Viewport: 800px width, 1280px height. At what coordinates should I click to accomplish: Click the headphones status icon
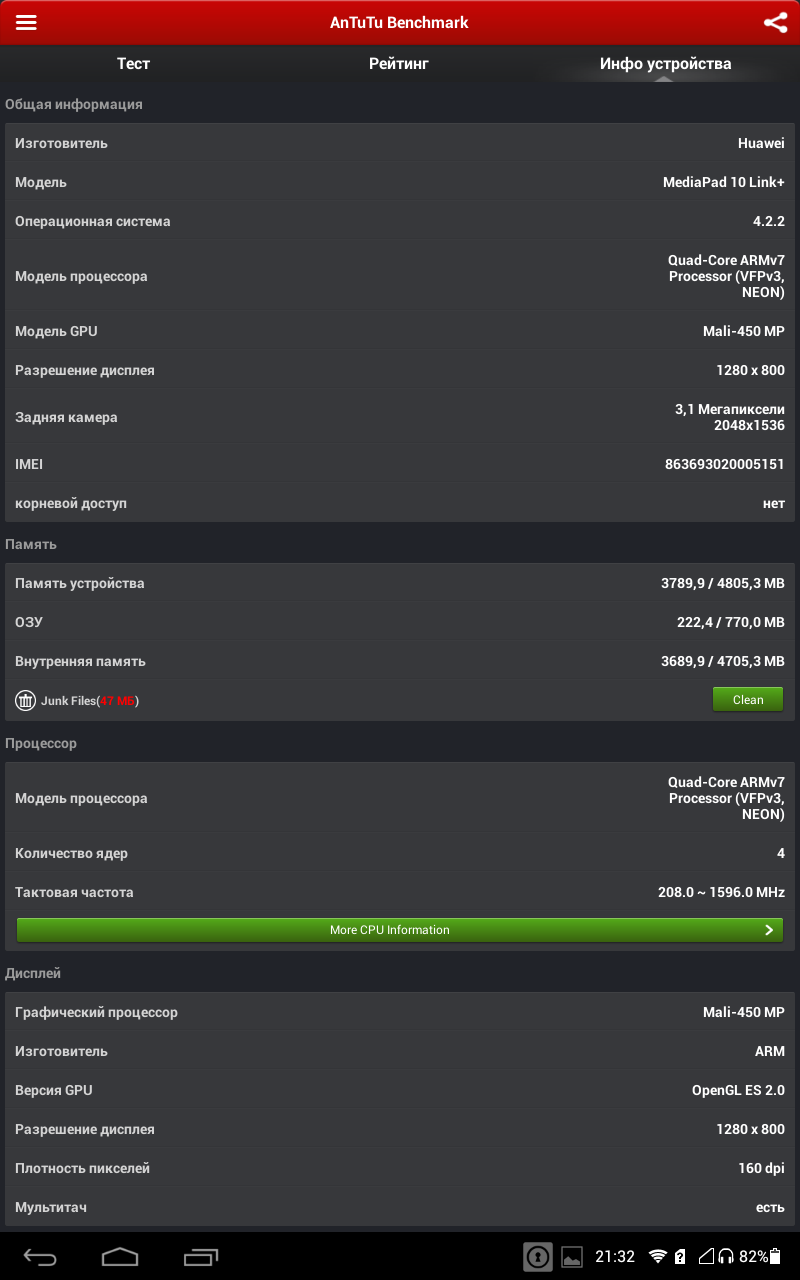pyautogui.click(x=727, y=1257)
